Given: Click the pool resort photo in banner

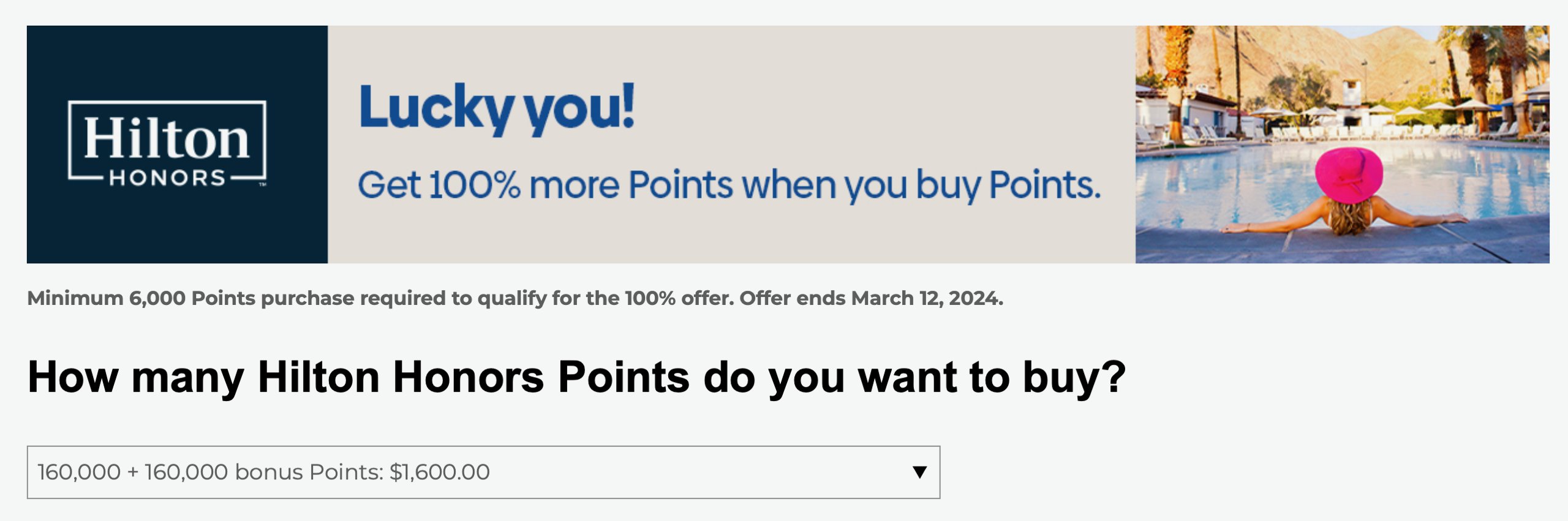Looking at the screenshot, I should click(1342, 144).
